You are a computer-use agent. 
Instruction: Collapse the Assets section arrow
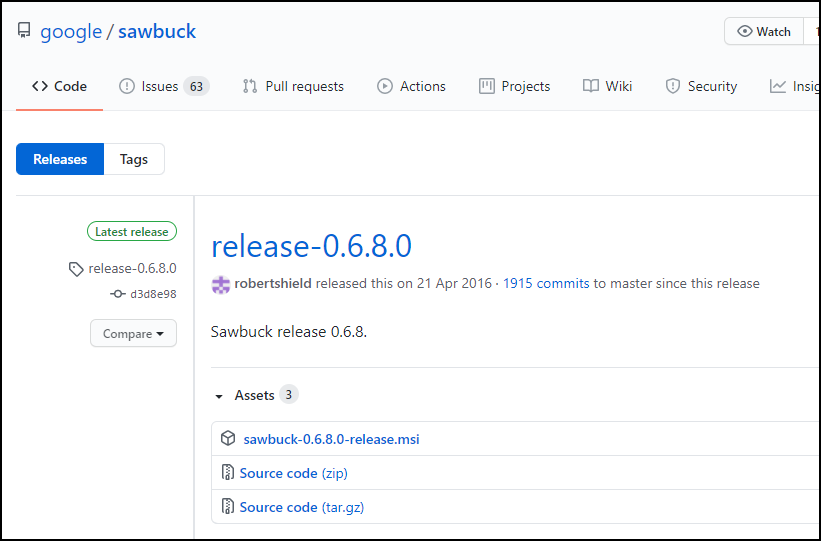pos(219,396)
